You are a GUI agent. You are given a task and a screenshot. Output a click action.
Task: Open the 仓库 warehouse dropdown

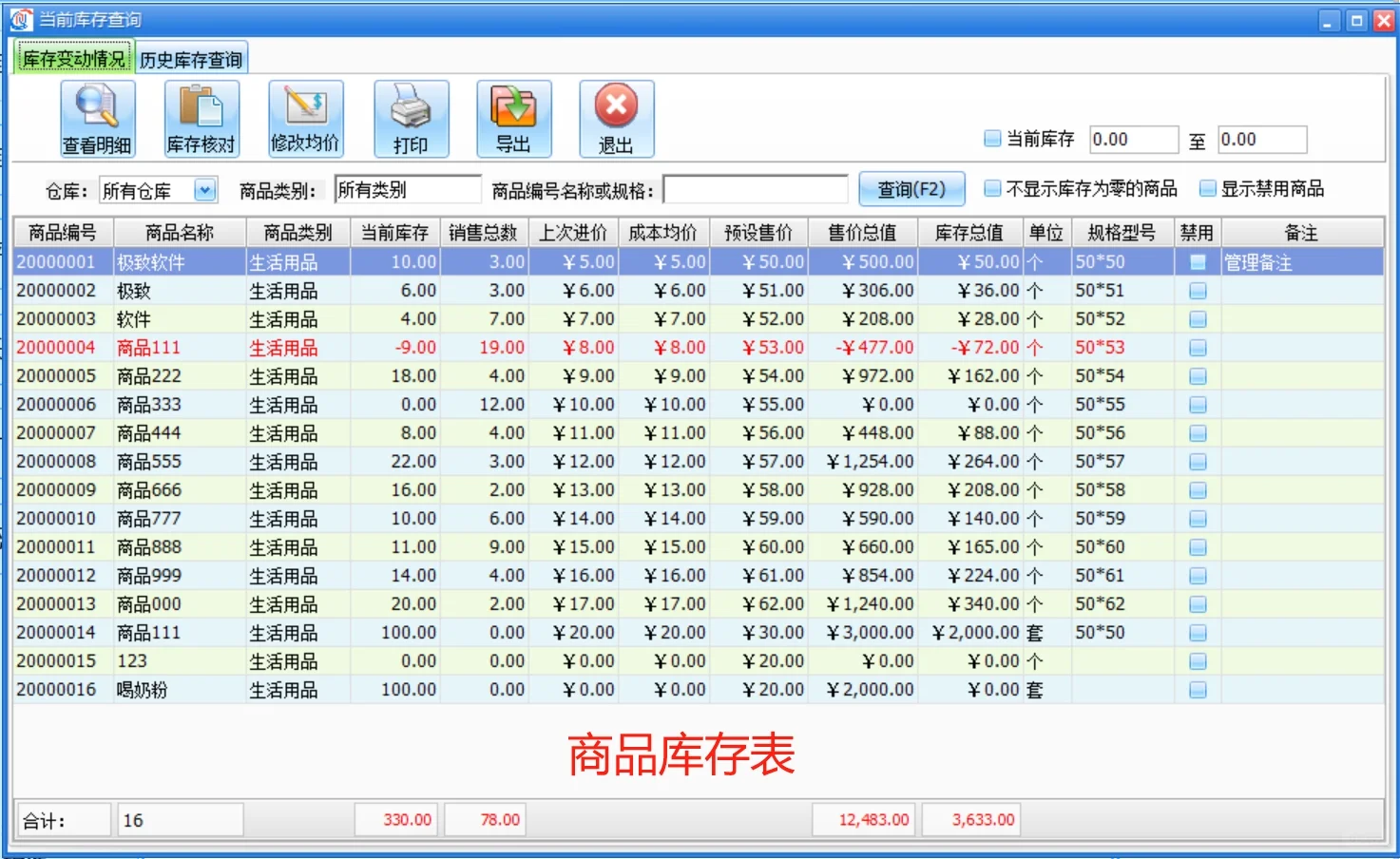click(158, 189)
